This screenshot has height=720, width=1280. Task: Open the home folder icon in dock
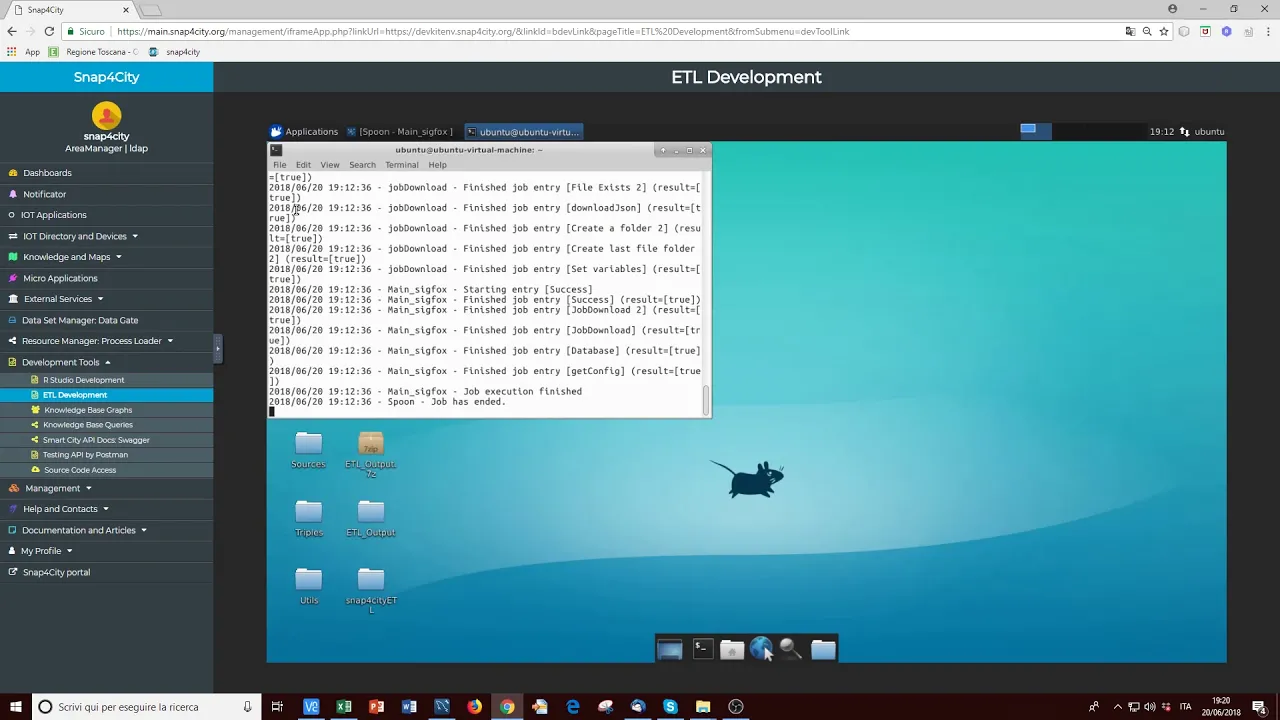[823, 650]
